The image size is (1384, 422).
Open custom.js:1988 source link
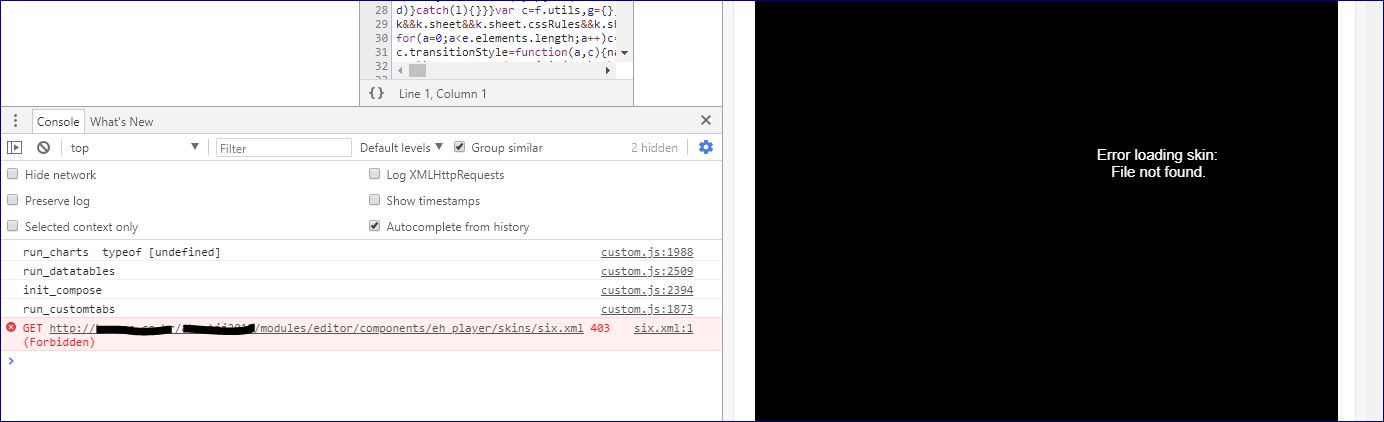point(646,252)
